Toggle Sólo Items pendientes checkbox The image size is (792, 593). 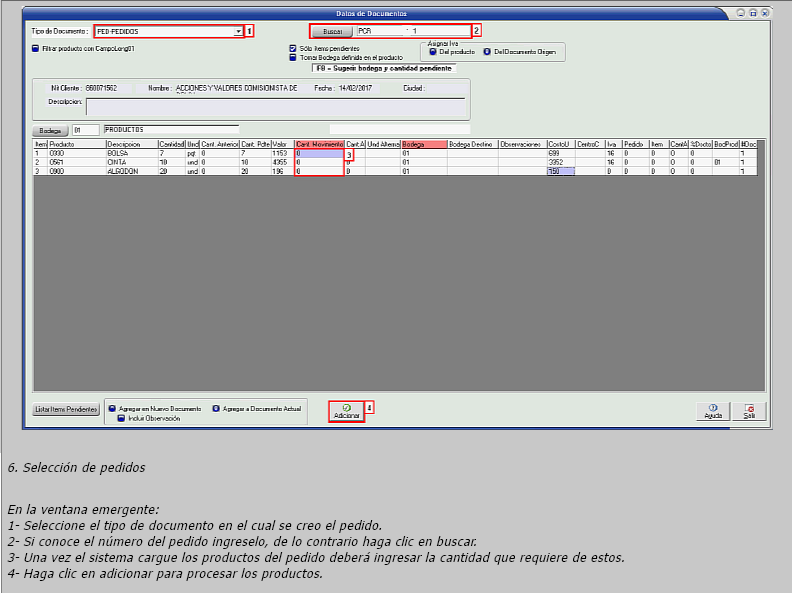[x=292, y=48]
